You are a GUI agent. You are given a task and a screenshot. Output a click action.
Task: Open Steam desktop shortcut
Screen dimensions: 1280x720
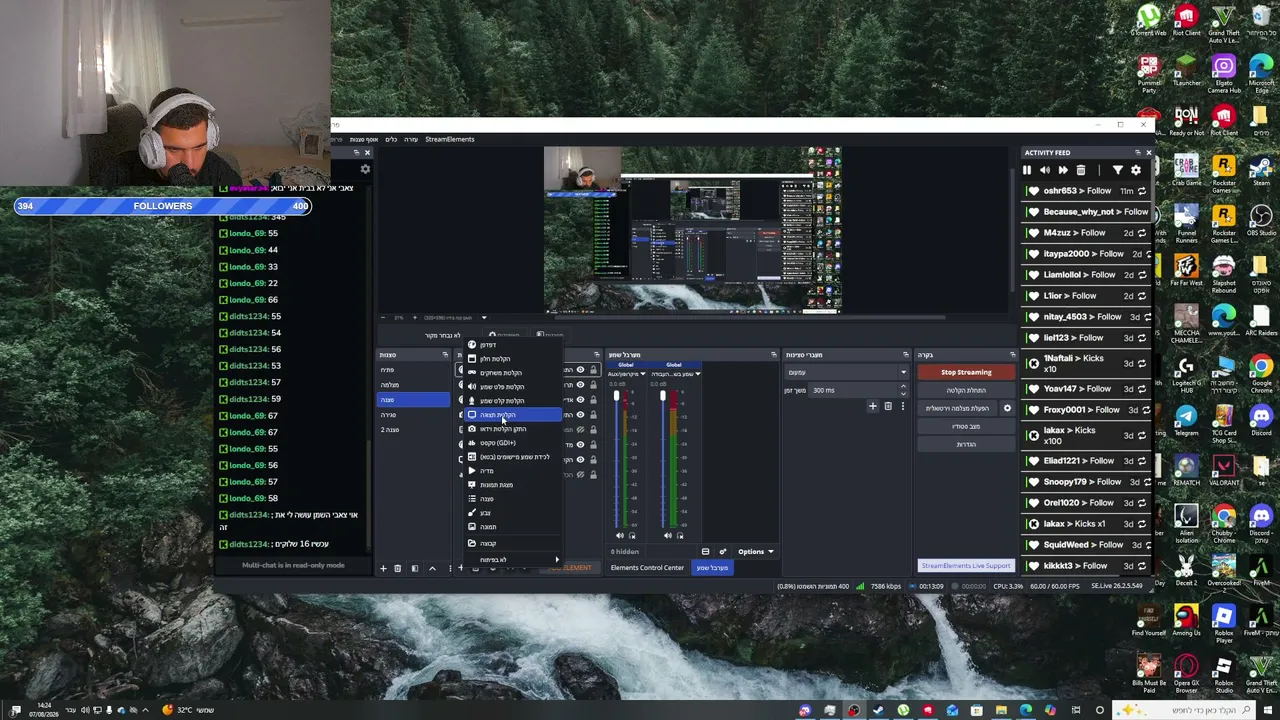pyautogui.click(x=1261, y=170)
